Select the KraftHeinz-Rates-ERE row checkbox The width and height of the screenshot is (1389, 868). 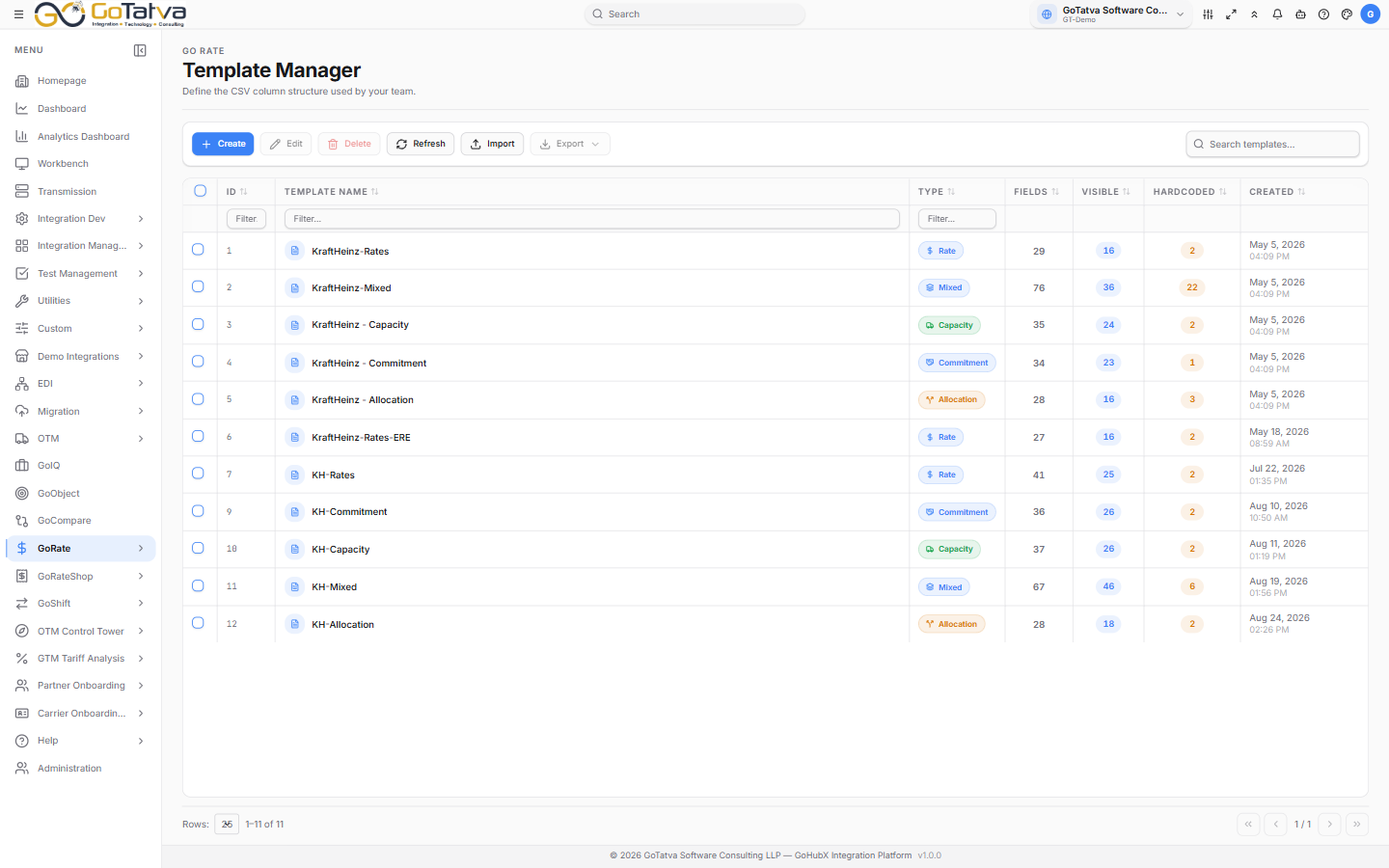pos(198,436)
